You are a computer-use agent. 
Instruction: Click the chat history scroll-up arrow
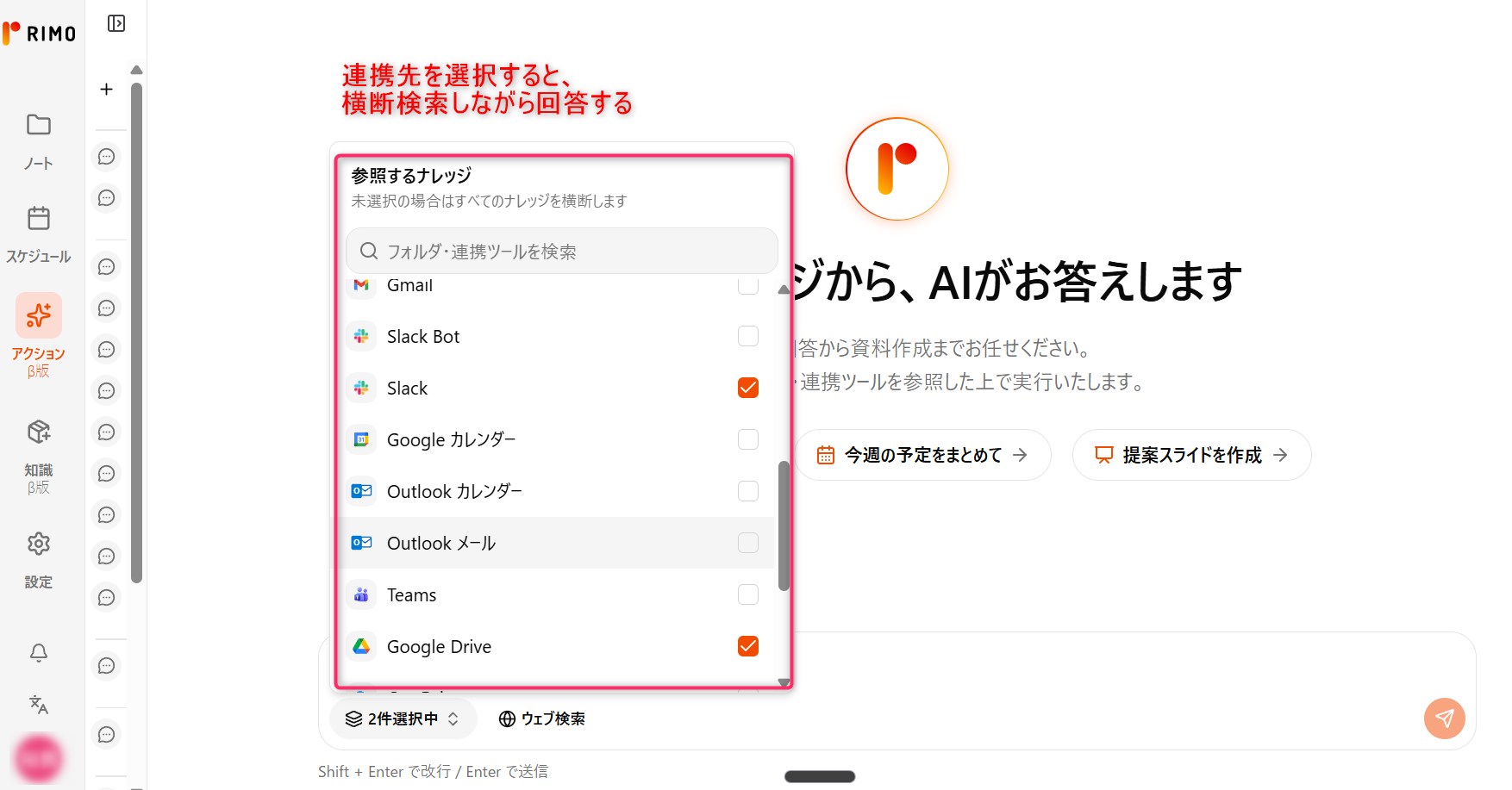pyautogui.click(x=136, y=70)
